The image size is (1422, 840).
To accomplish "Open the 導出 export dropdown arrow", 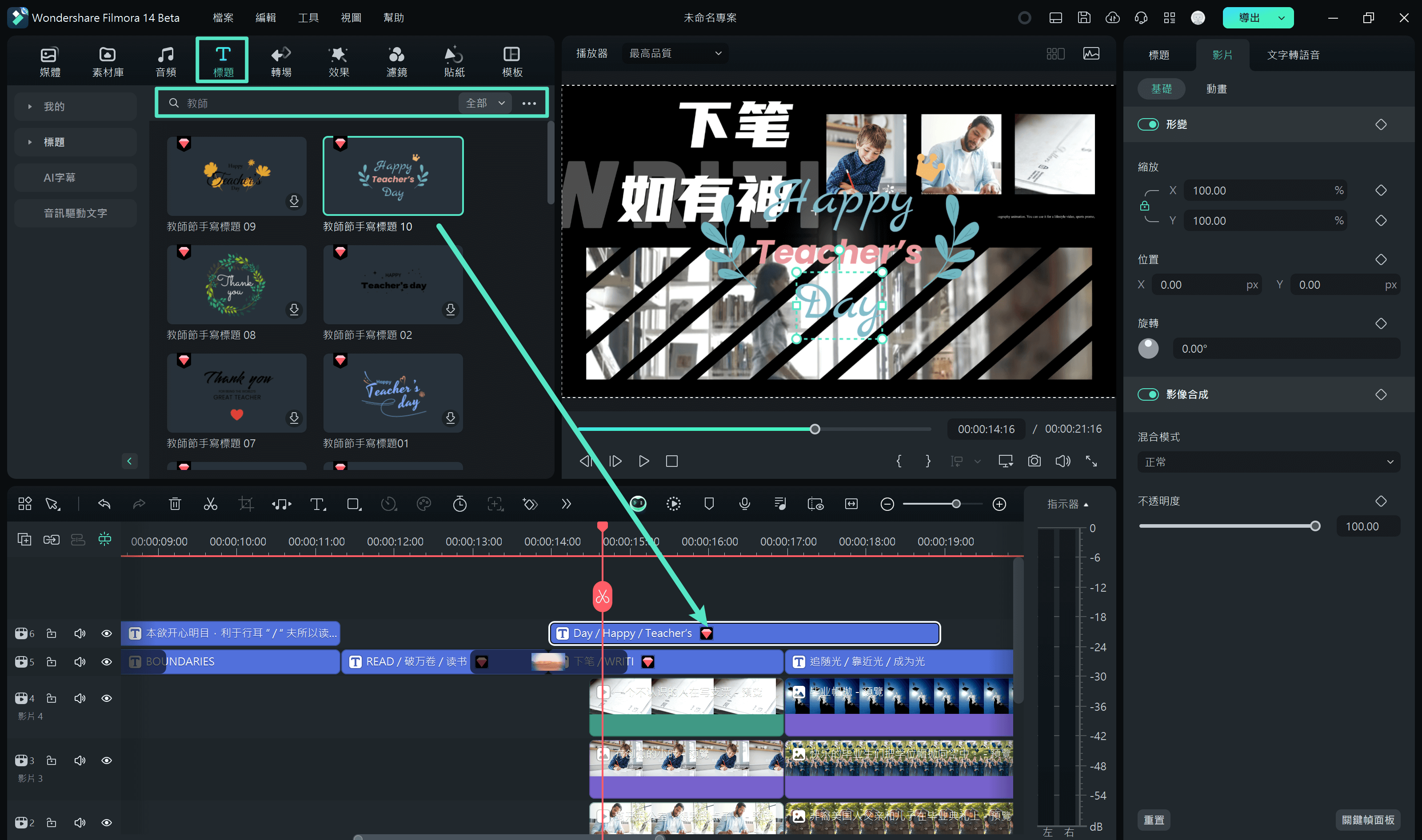I will 1282,18.
